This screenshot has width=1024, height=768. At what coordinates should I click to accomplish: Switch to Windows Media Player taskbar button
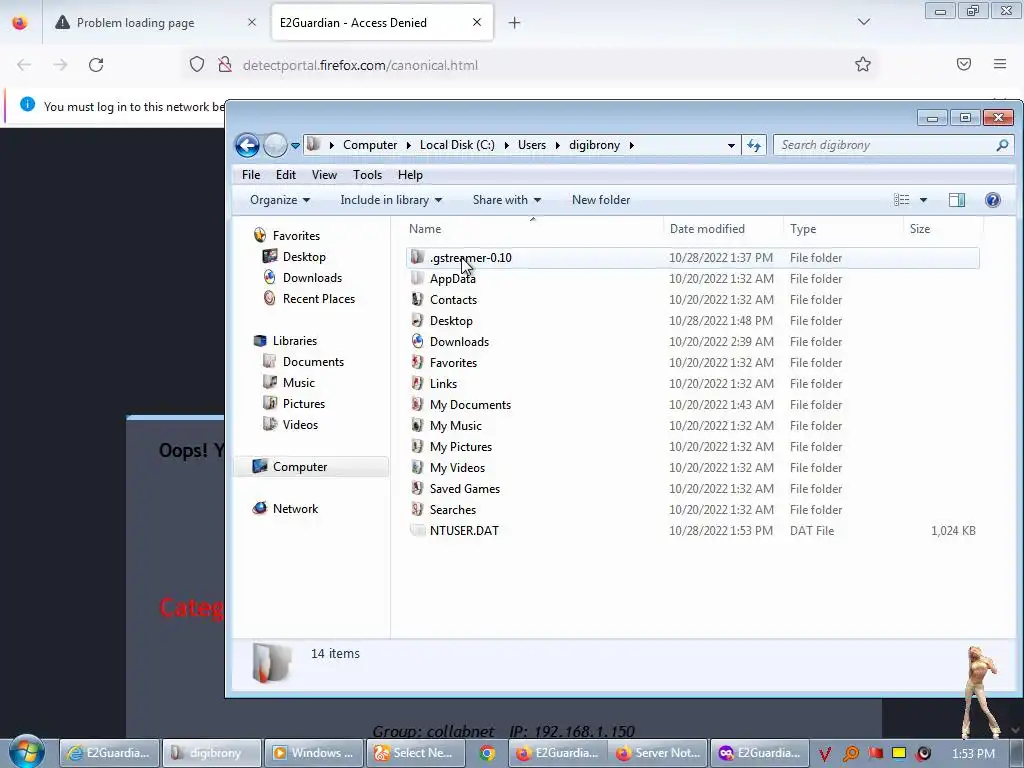click(x=311, y=753)
